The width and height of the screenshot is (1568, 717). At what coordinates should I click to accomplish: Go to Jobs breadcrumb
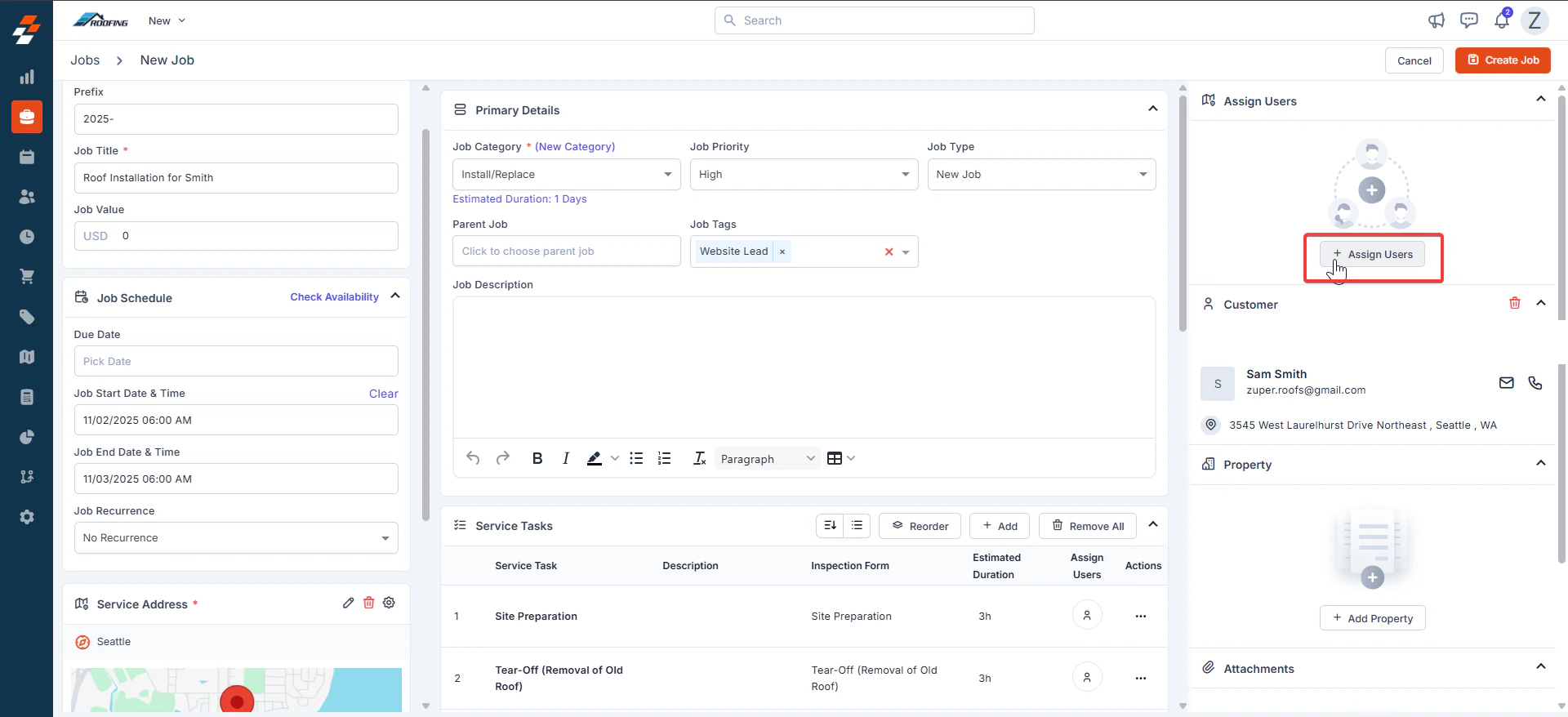pos(85,60)
